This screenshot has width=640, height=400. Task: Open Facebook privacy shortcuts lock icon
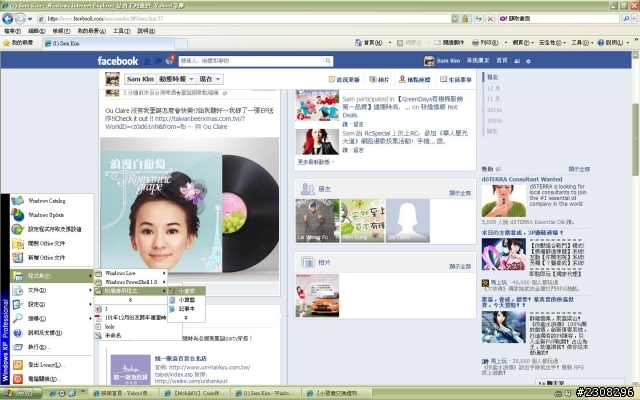point(517,61)
